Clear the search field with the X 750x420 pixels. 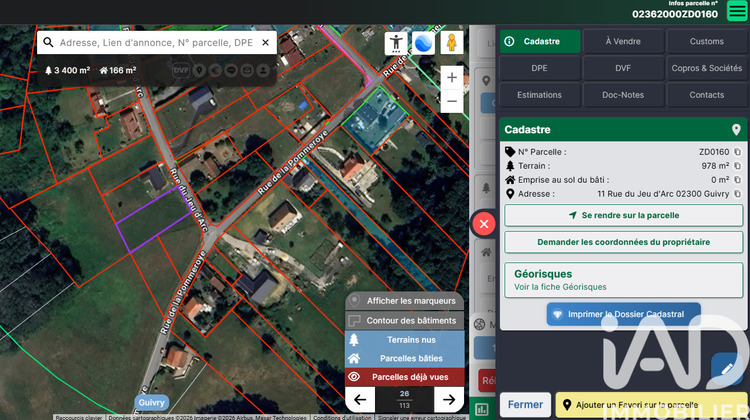coord(265,43)
